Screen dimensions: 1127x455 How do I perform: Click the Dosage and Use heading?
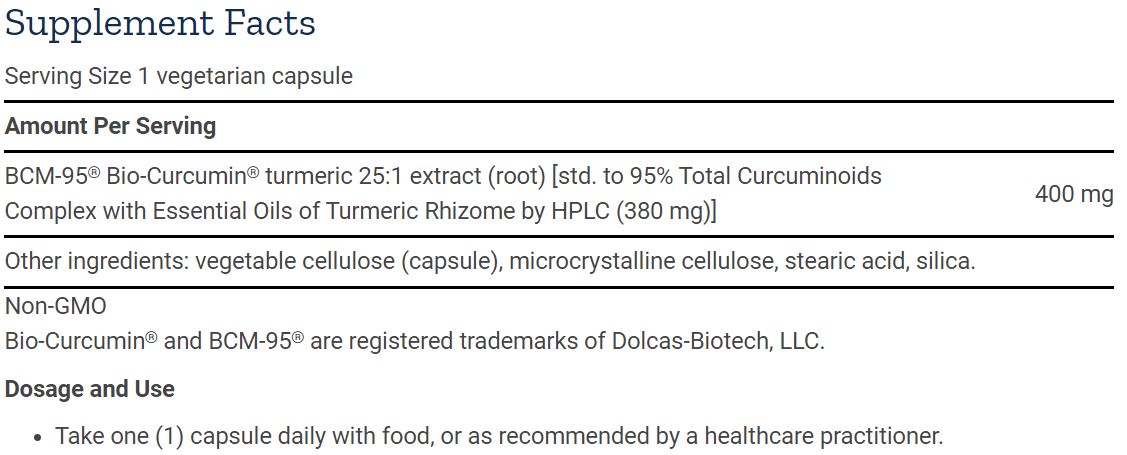90,389
